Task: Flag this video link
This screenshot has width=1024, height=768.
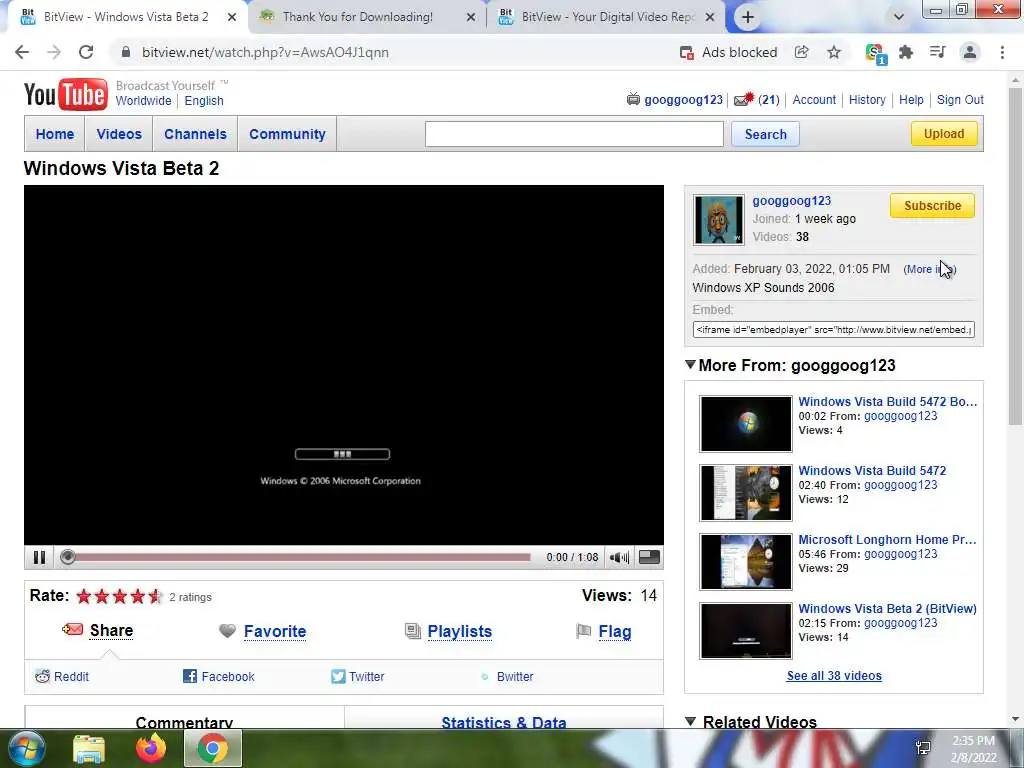Action: pyautogui.click(x=615, y=632)
